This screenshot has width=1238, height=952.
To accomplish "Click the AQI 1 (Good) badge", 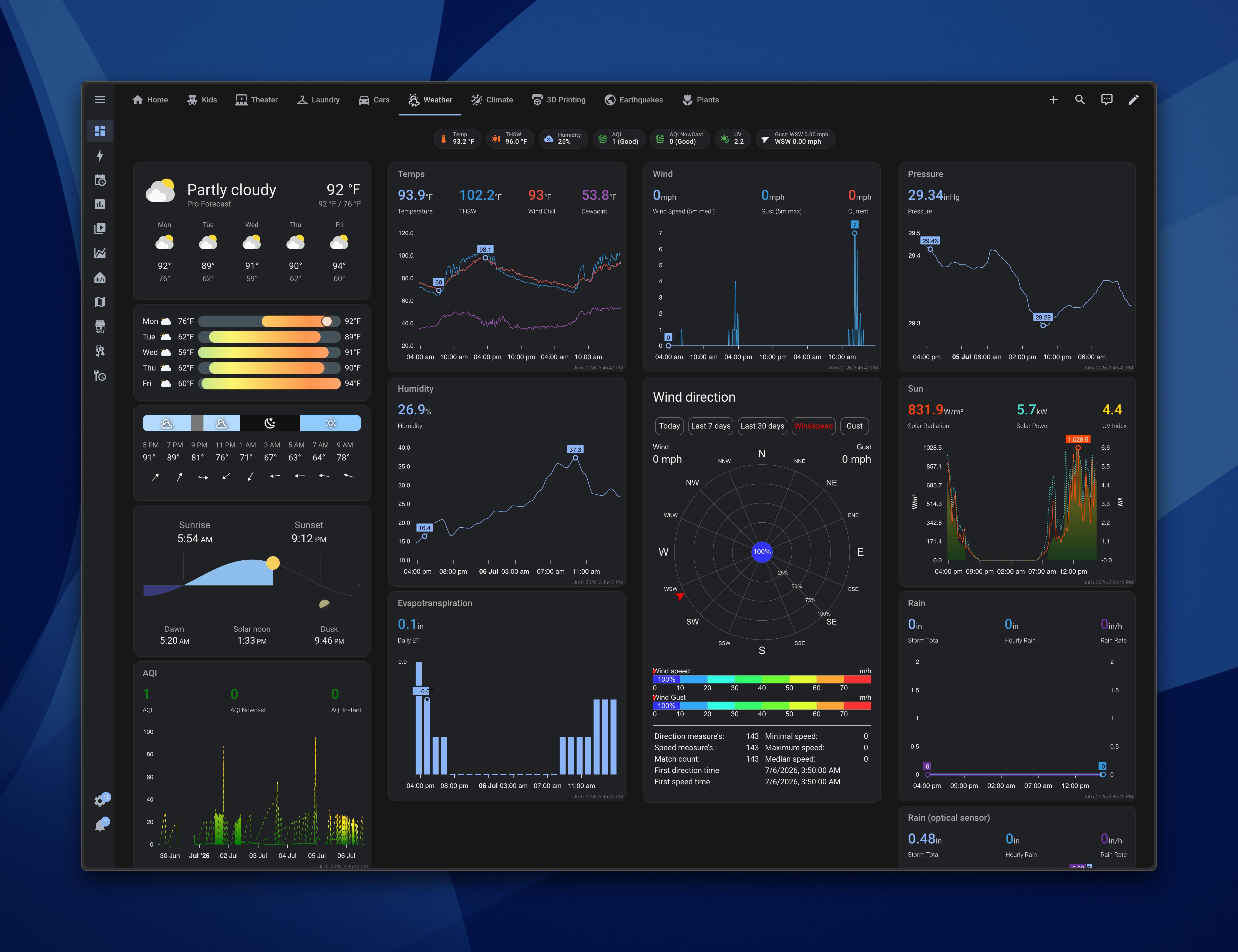I will (x=619, y=138).
